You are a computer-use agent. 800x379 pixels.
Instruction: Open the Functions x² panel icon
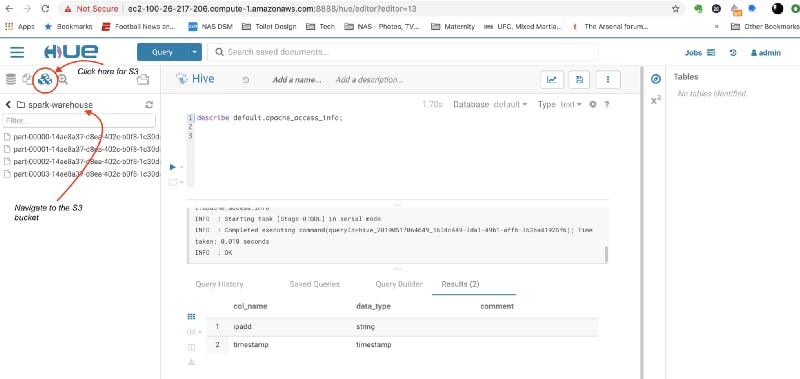pyautogui.click(x=656, y=100)
